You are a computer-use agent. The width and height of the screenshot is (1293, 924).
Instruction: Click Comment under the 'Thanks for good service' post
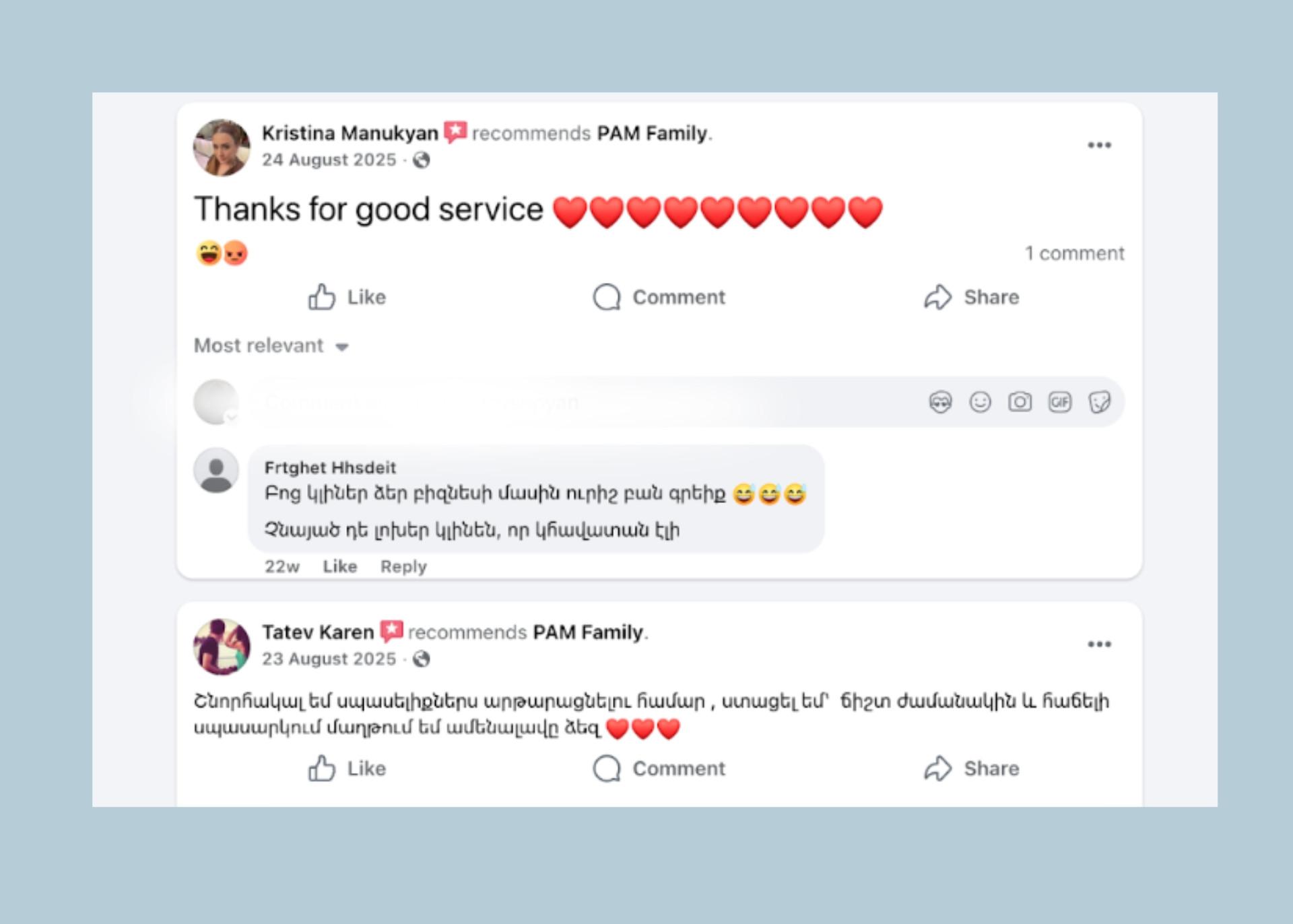pyautogui.click(x=659, y=297)
